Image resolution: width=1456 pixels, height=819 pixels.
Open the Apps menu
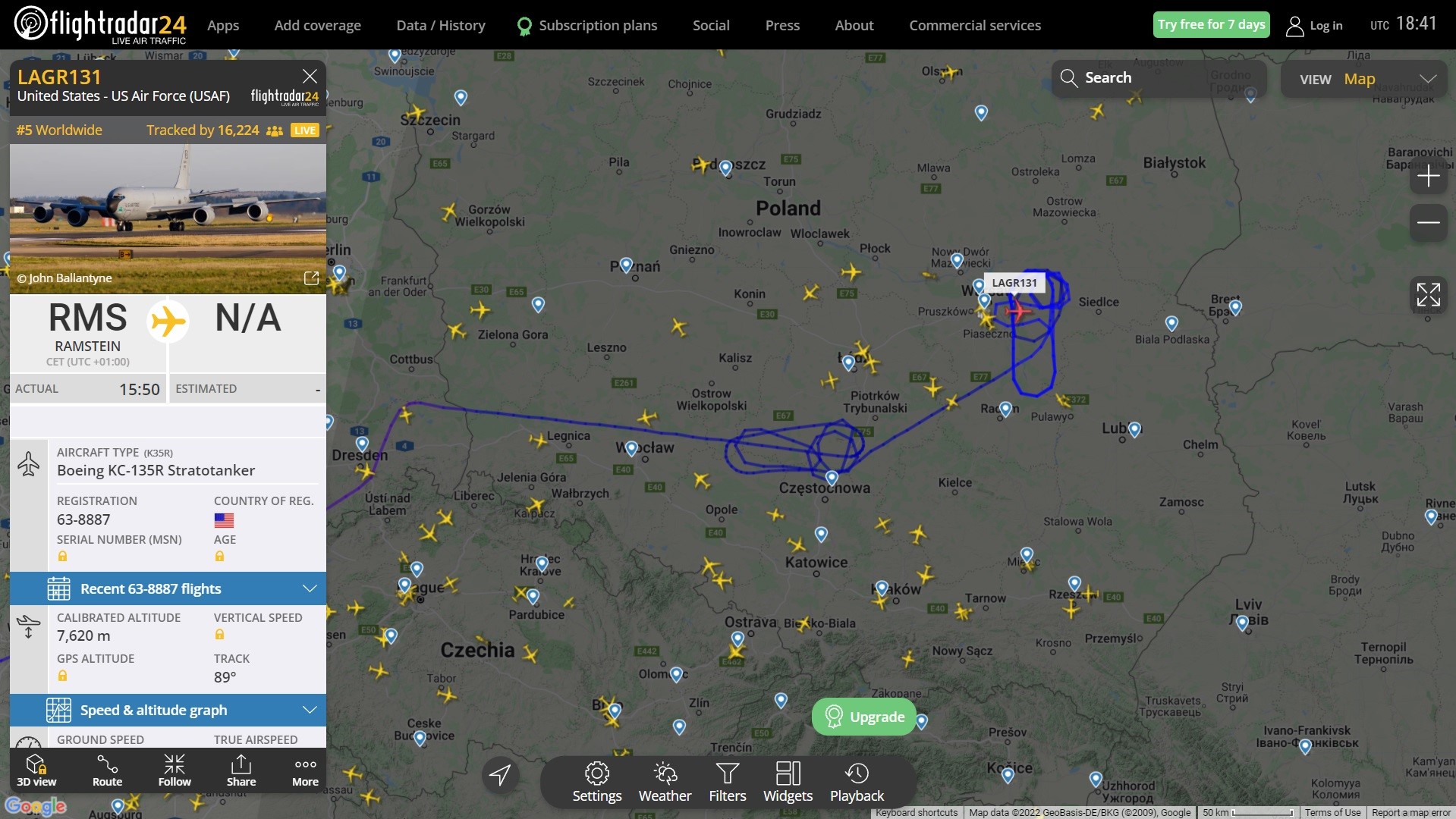(x=223, y=25)
